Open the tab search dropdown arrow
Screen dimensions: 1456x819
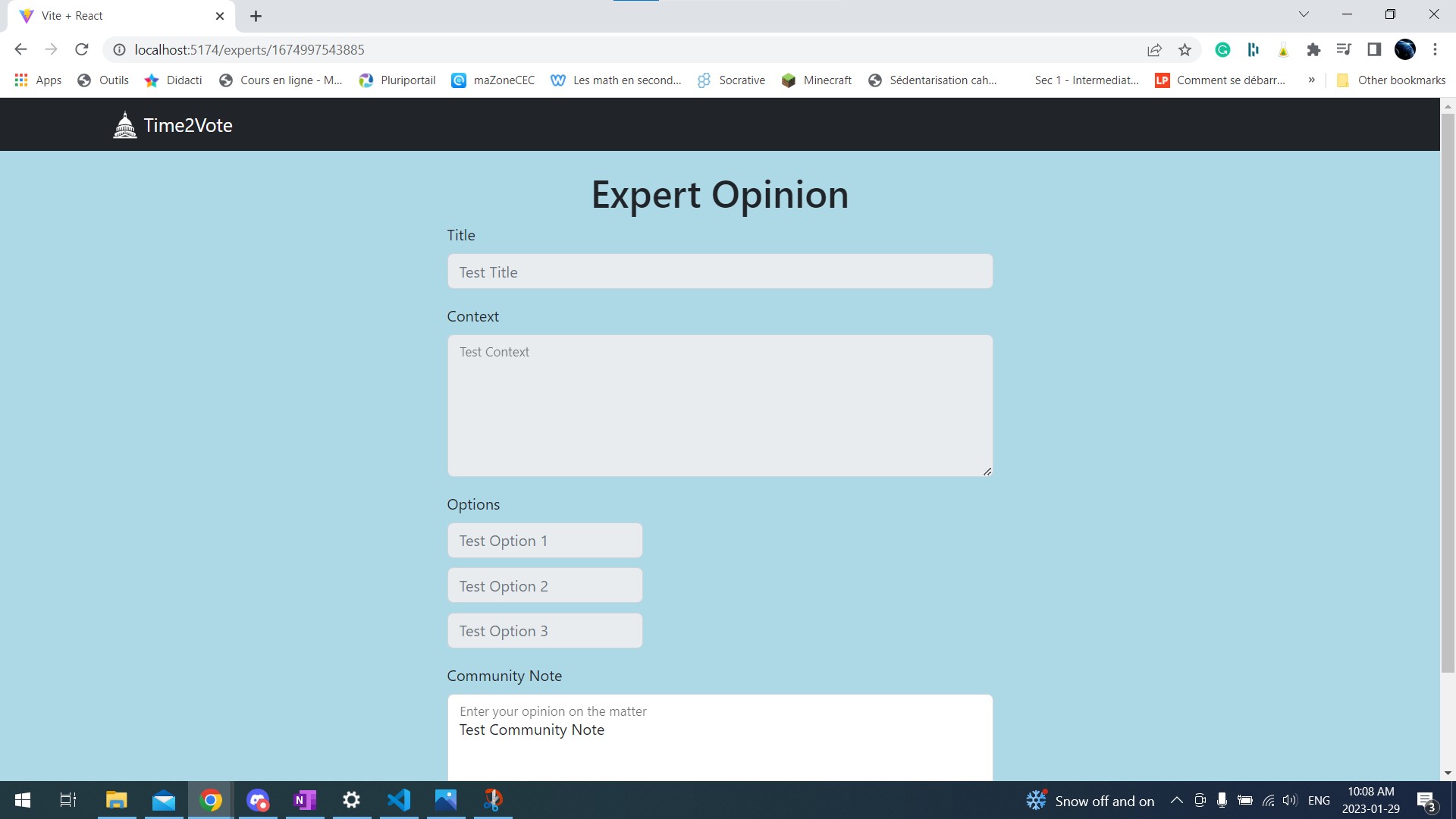1304,14
